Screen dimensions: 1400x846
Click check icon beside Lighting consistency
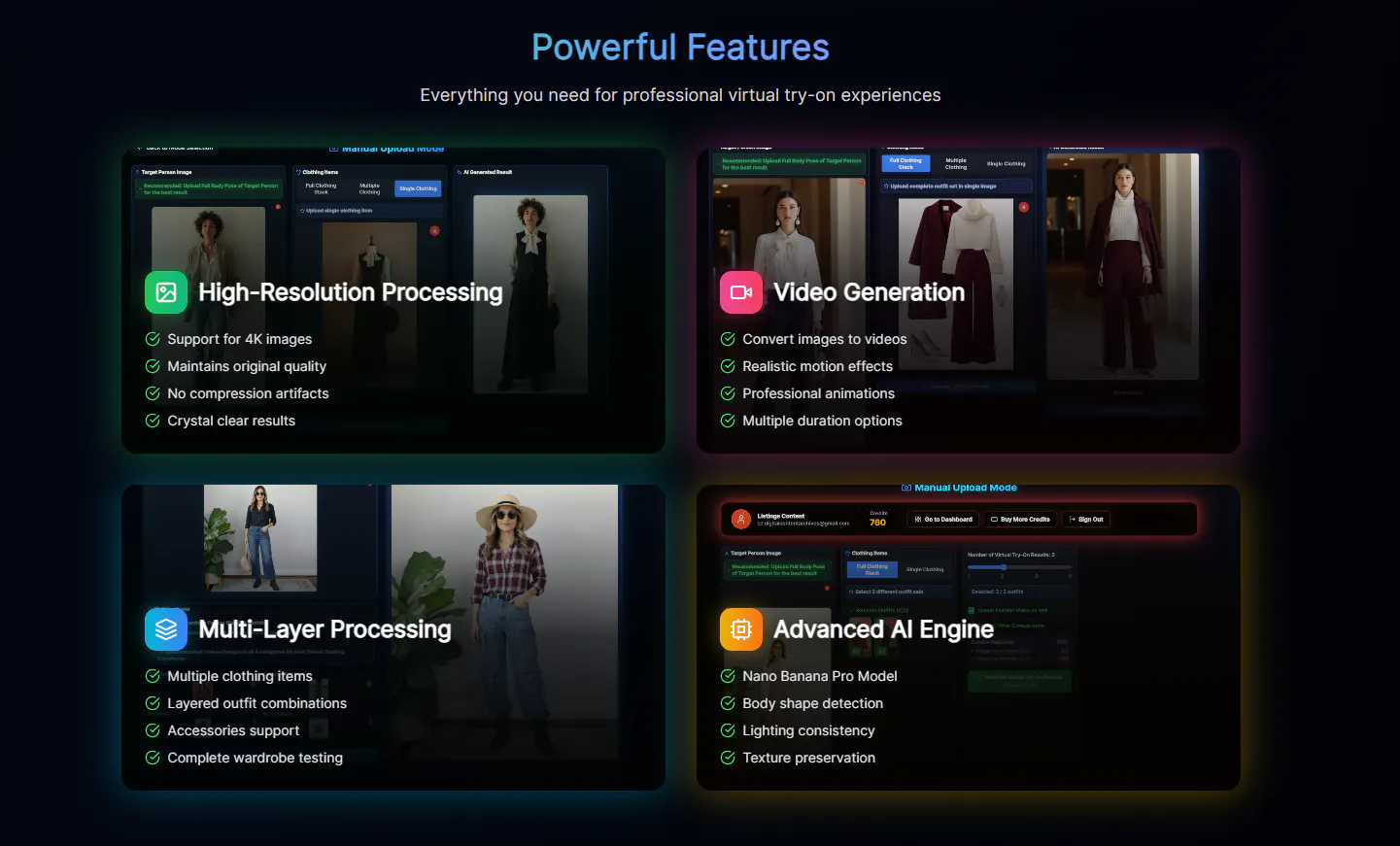pyautogui.click(x=728, y=730)
